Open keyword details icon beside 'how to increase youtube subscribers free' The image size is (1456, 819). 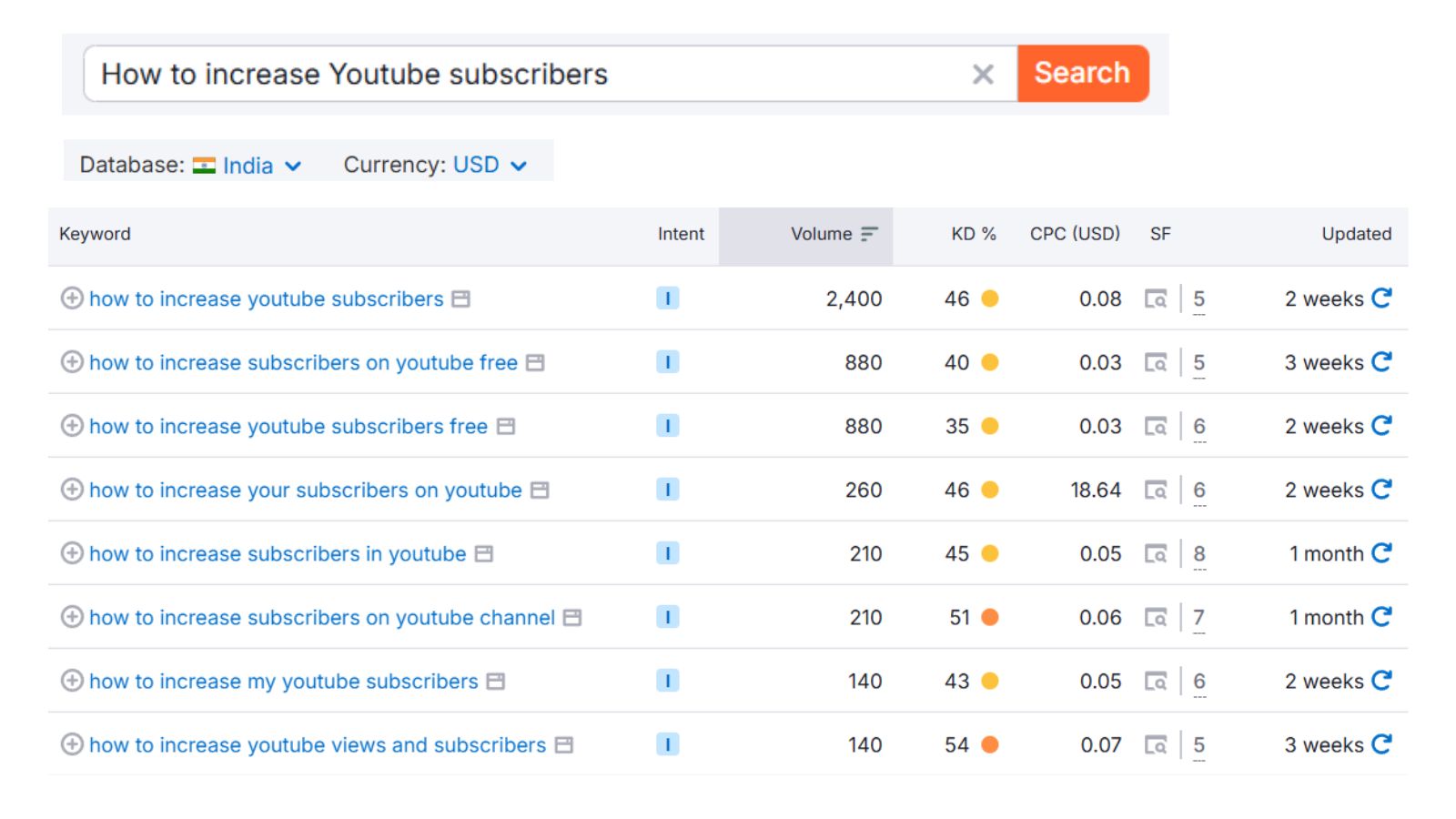(506, 427)
